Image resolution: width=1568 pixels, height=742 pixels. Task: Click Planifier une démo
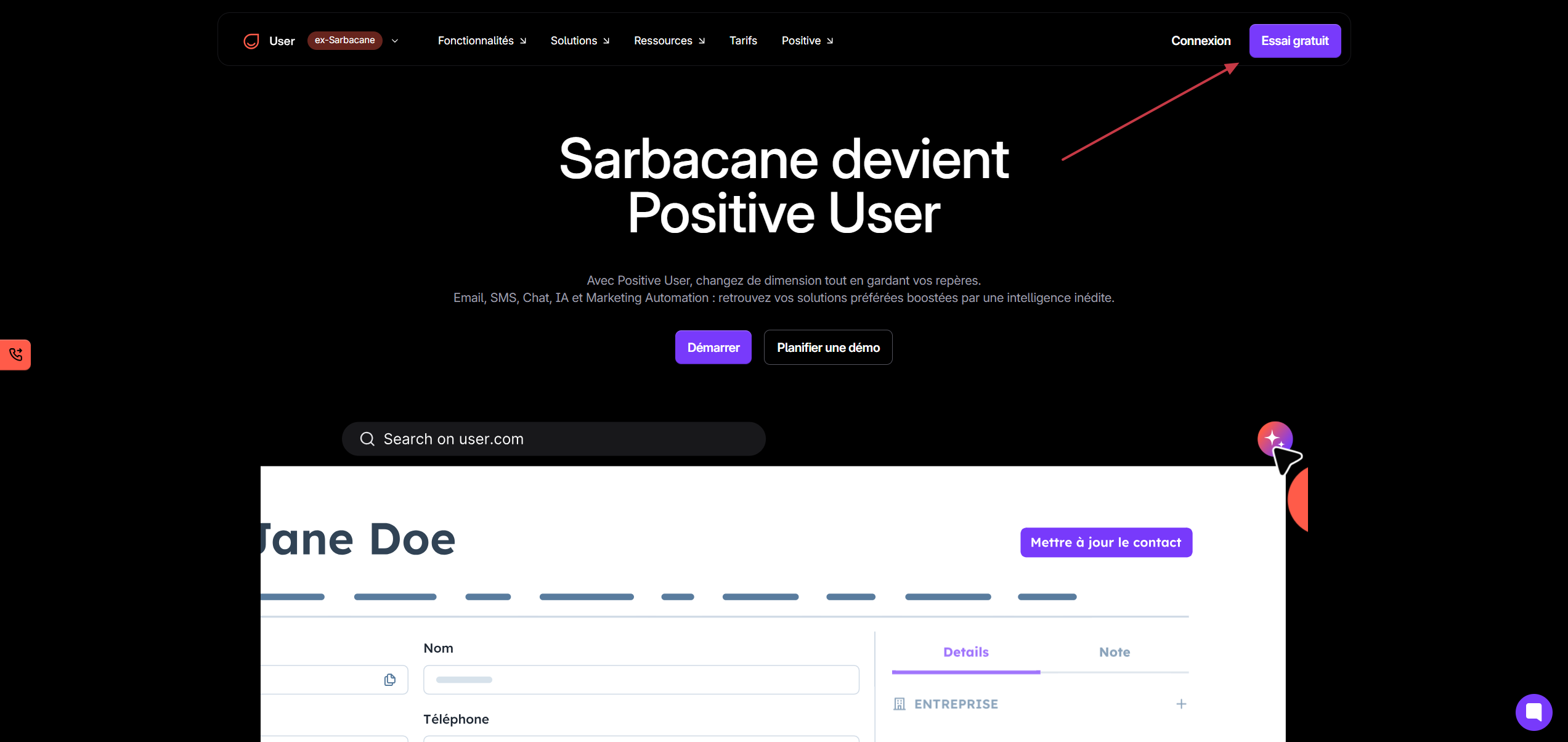[828, 347]
